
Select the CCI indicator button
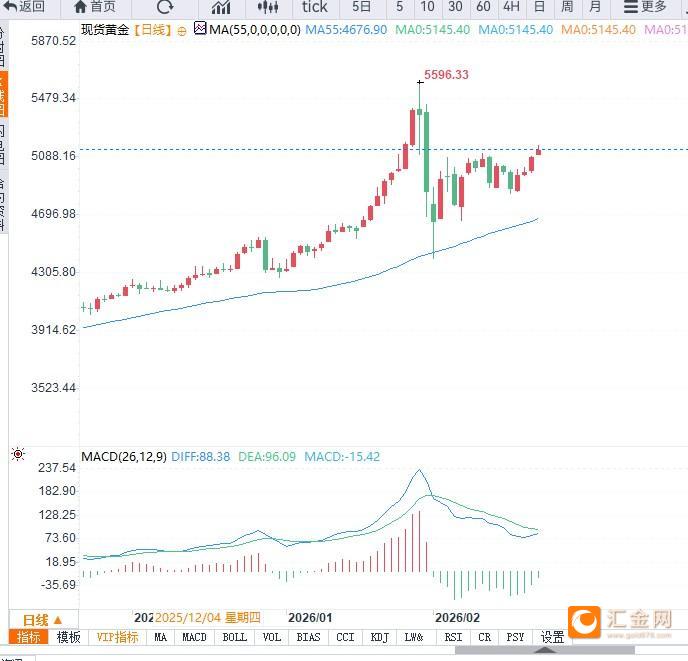coord(345,637)
